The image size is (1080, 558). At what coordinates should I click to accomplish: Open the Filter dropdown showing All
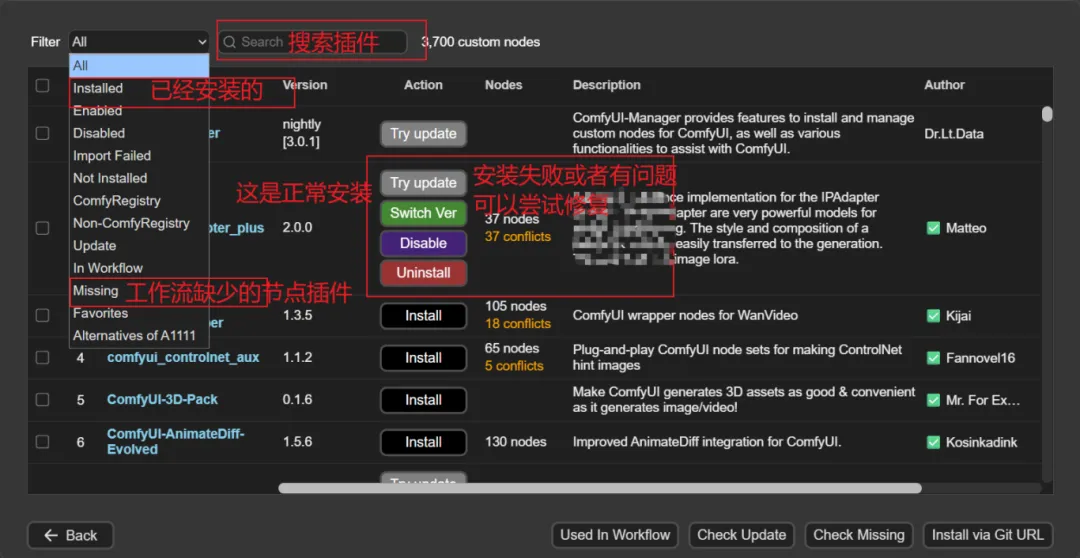tap(138, 42)
